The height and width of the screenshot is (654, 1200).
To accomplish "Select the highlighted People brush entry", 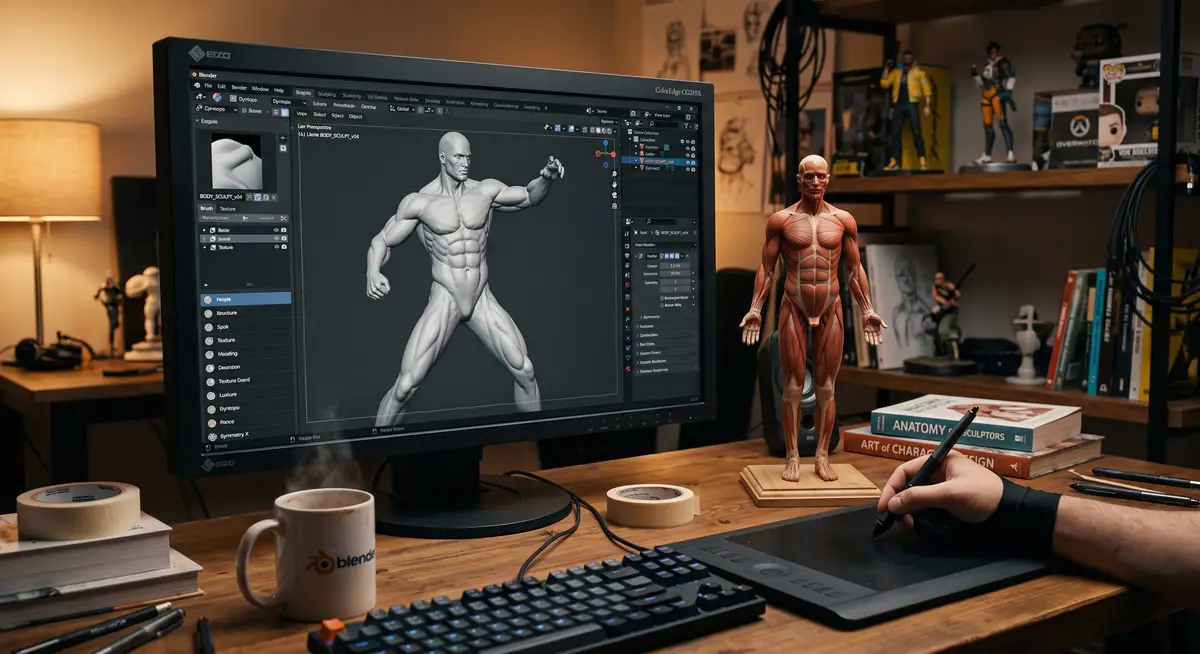I will point(245,298).
